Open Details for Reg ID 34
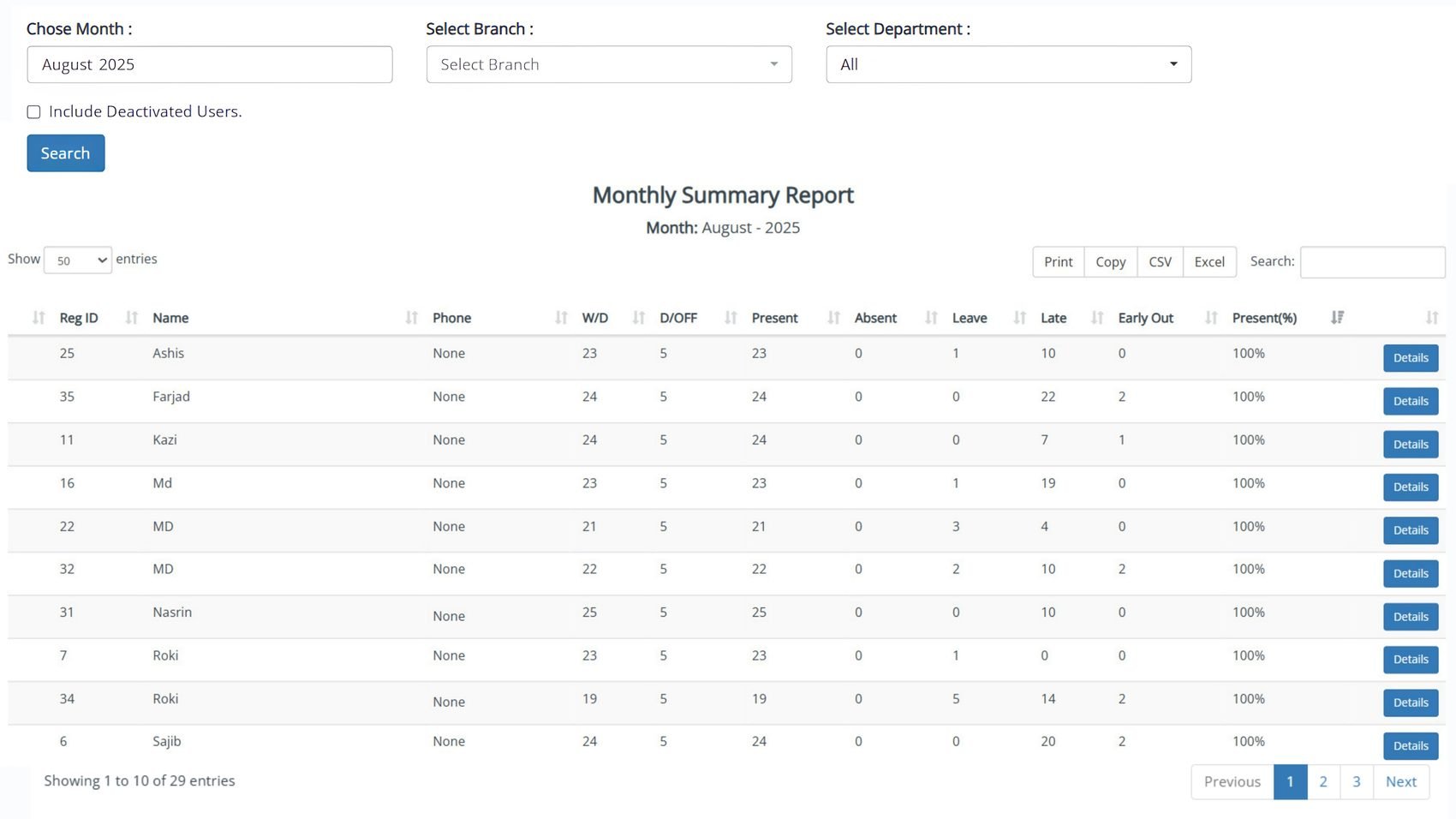Image resolution: width=1456 pixels, height=819 pixels. click(x=1411, y=702)
